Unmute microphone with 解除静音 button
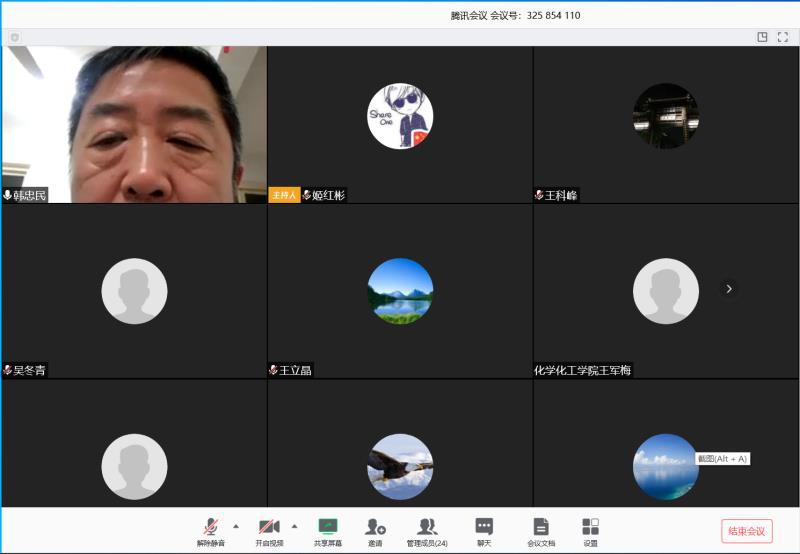800x554 pixels. point(210,530)
